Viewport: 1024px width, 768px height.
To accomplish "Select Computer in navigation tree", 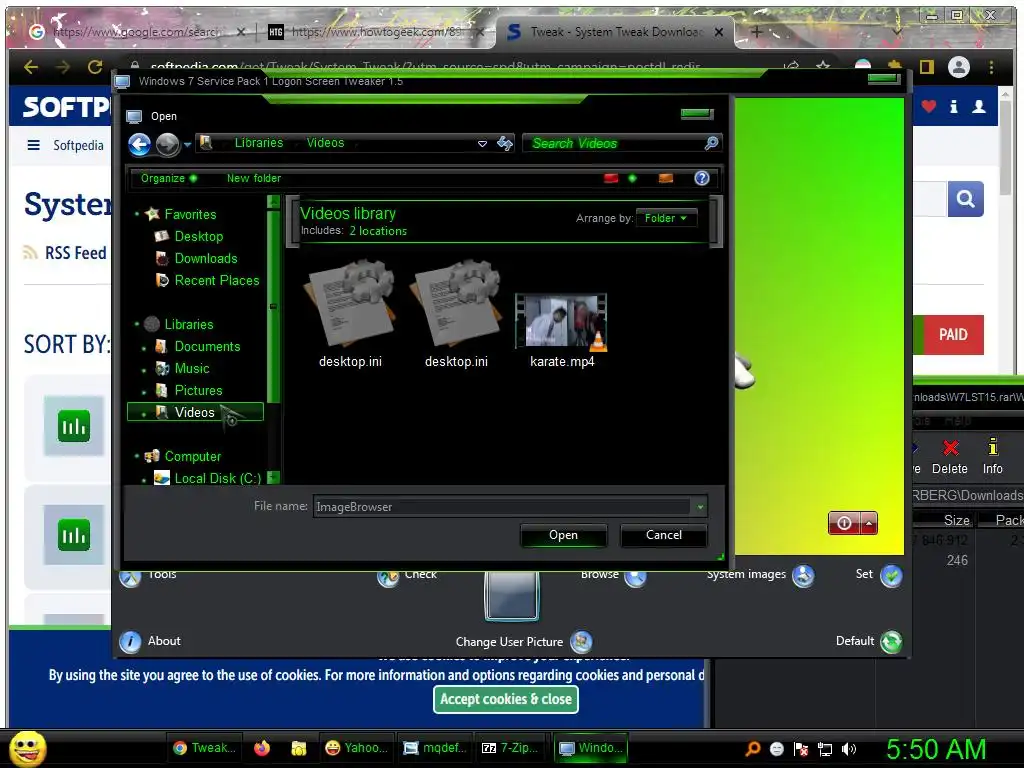I will [193, 456].
